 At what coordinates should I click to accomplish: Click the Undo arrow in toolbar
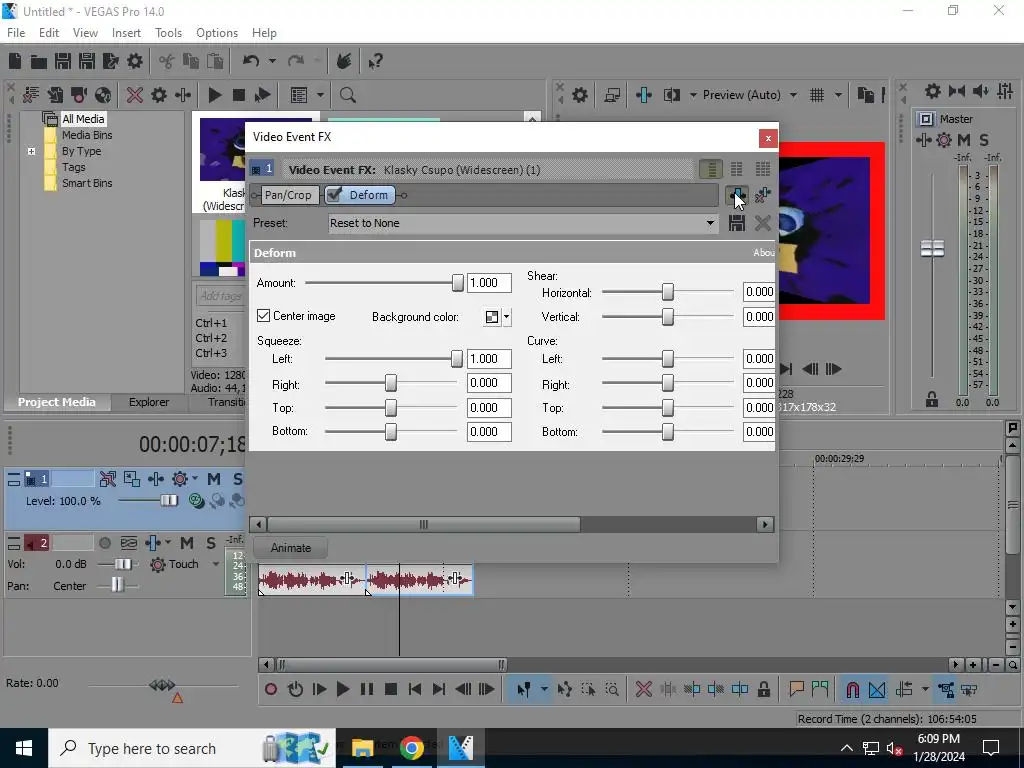251,61
